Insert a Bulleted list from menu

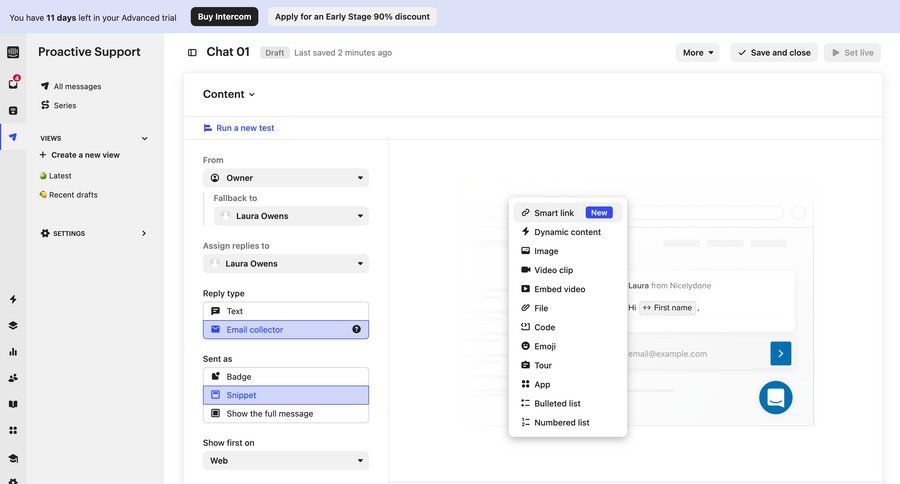567,404
